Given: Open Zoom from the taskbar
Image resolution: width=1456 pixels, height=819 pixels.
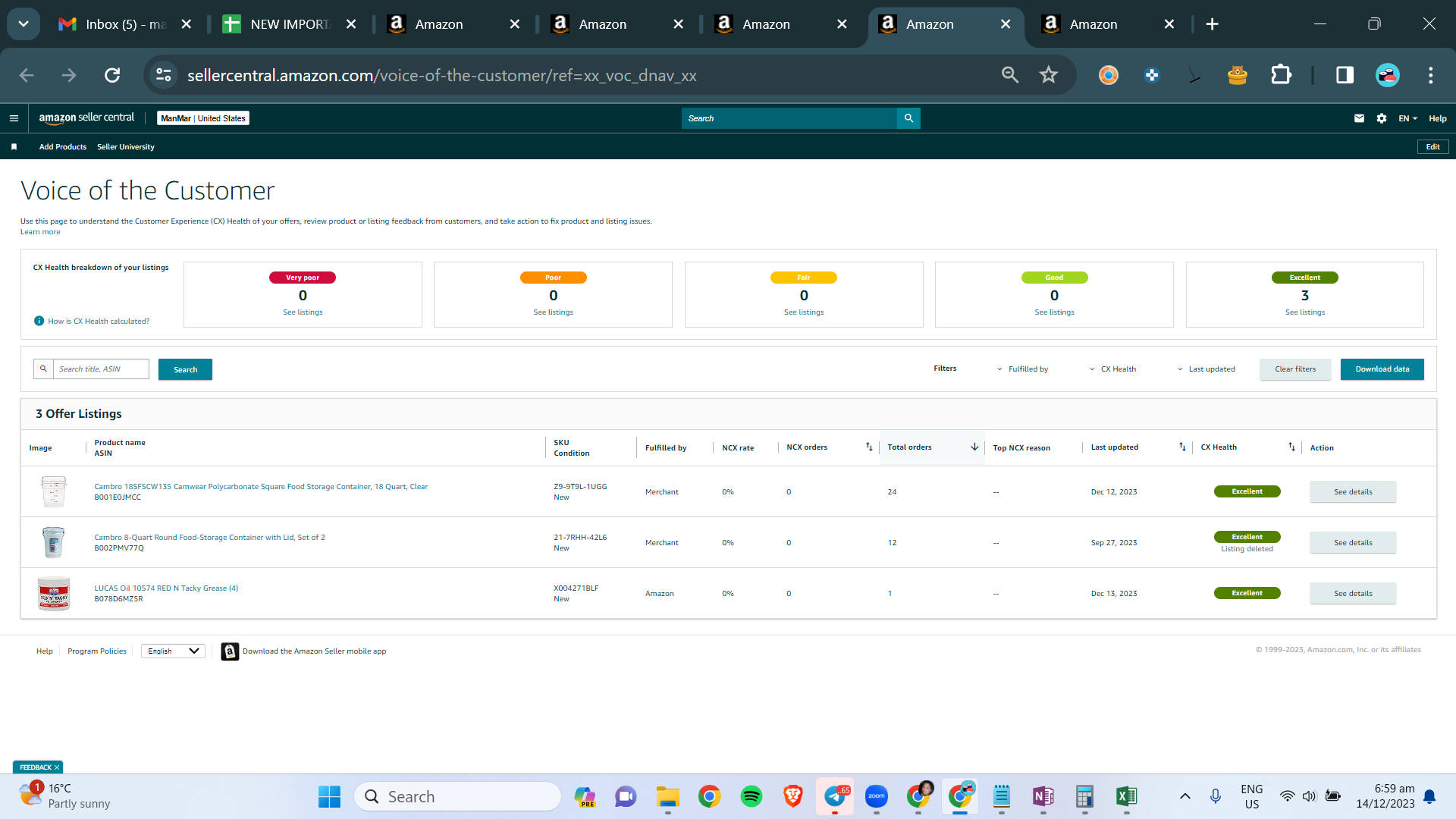Looking at the screenshot, I should [x=876, y=796].
